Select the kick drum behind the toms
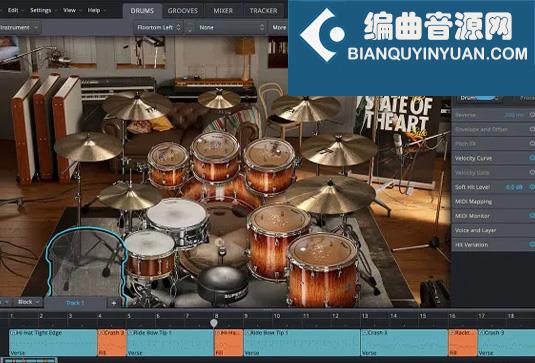The image size is (535, 363). [222, 194]
